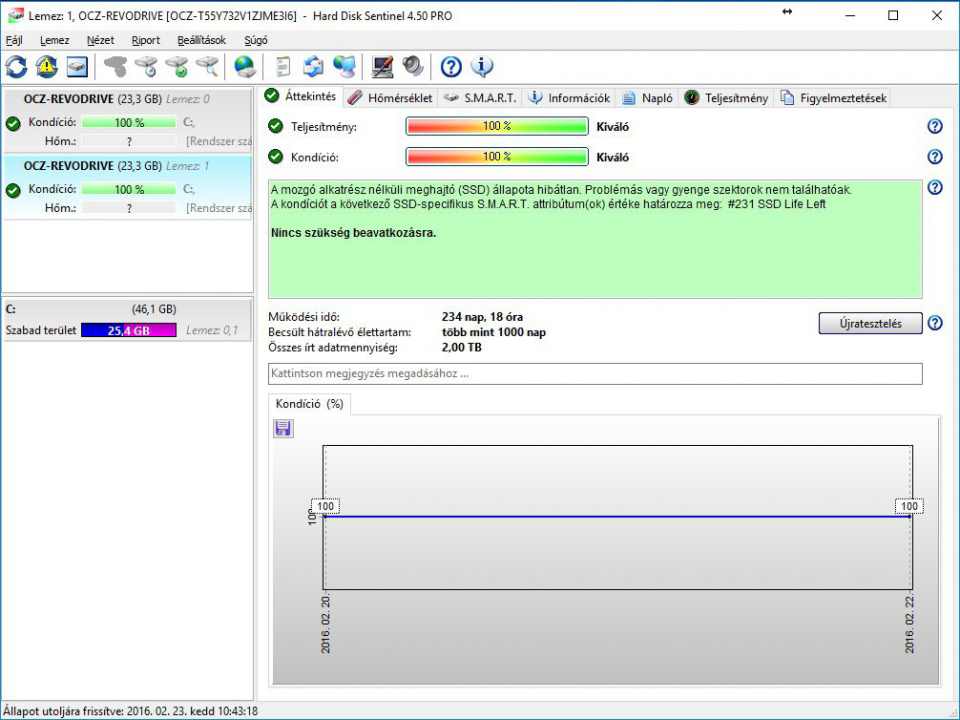Click the Újratesztelés button
This screenshot has height=720, width=960.
click(x=870, y=323)
